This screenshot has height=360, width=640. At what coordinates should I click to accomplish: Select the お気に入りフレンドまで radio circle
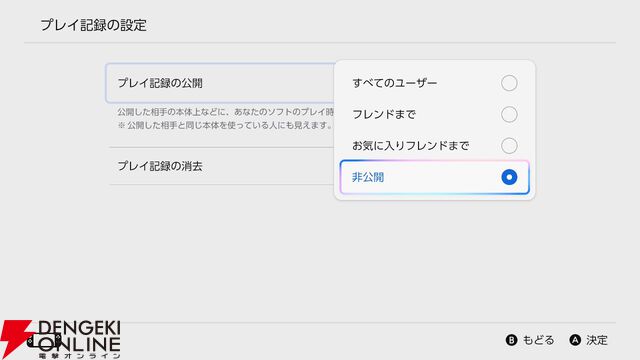pos(509,146)
